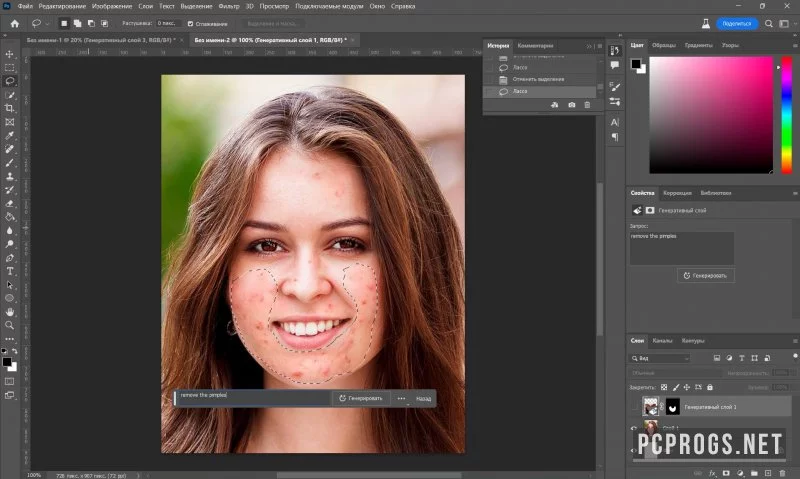Add layer mask at Layers panel bottom
Screen dimensions: 800x479
(726, 473)
